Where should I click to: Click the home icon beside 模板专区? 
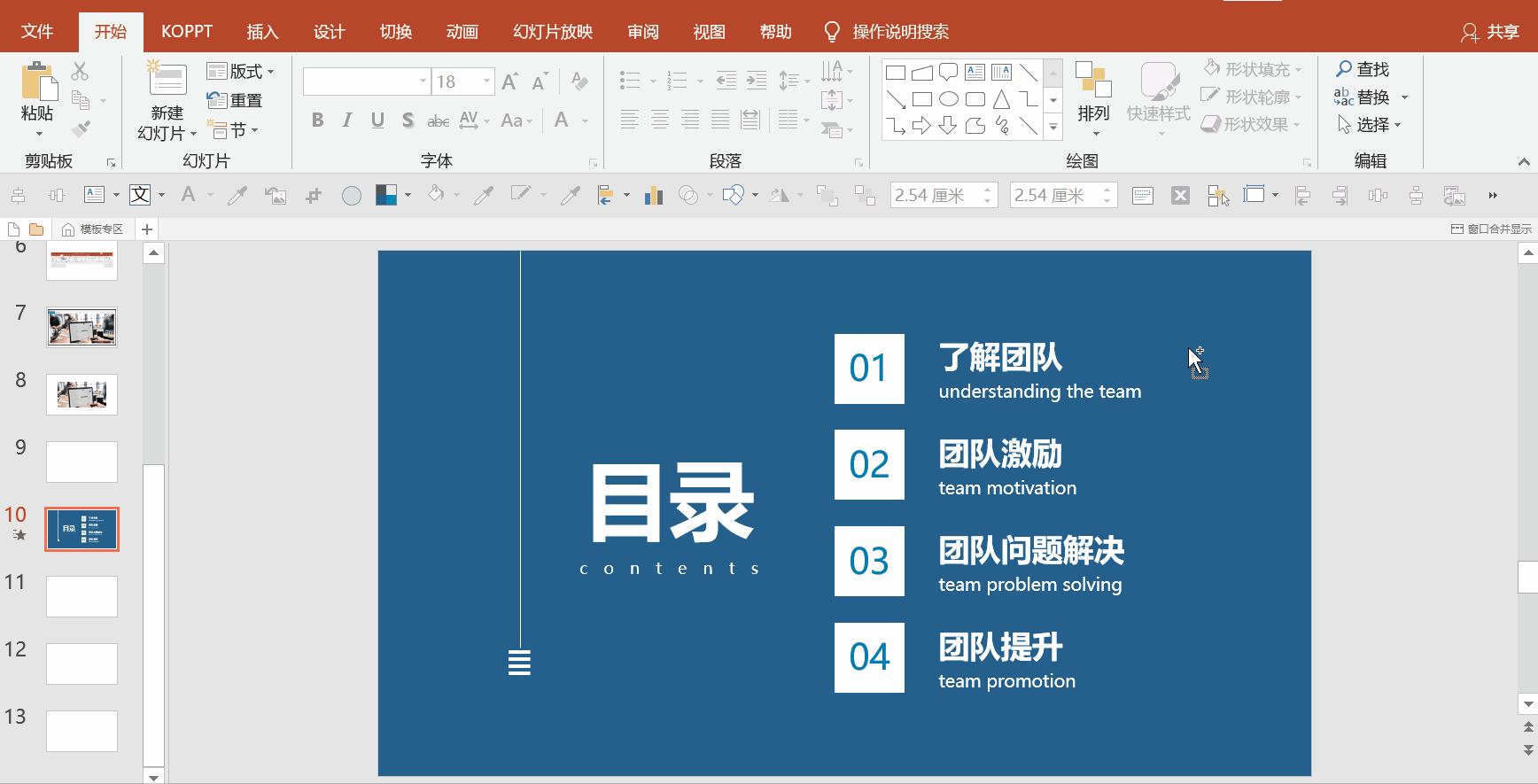click(x=68, y=229)
